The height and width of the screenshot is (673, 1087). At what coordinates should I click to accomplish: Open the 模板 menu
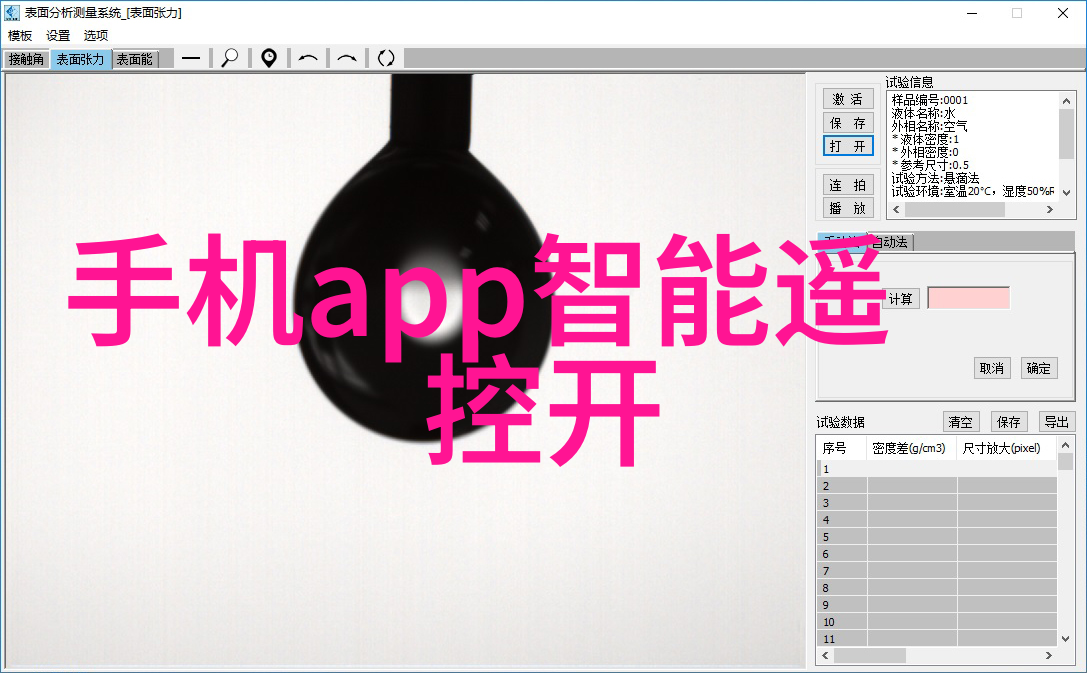tap(20, 35)
